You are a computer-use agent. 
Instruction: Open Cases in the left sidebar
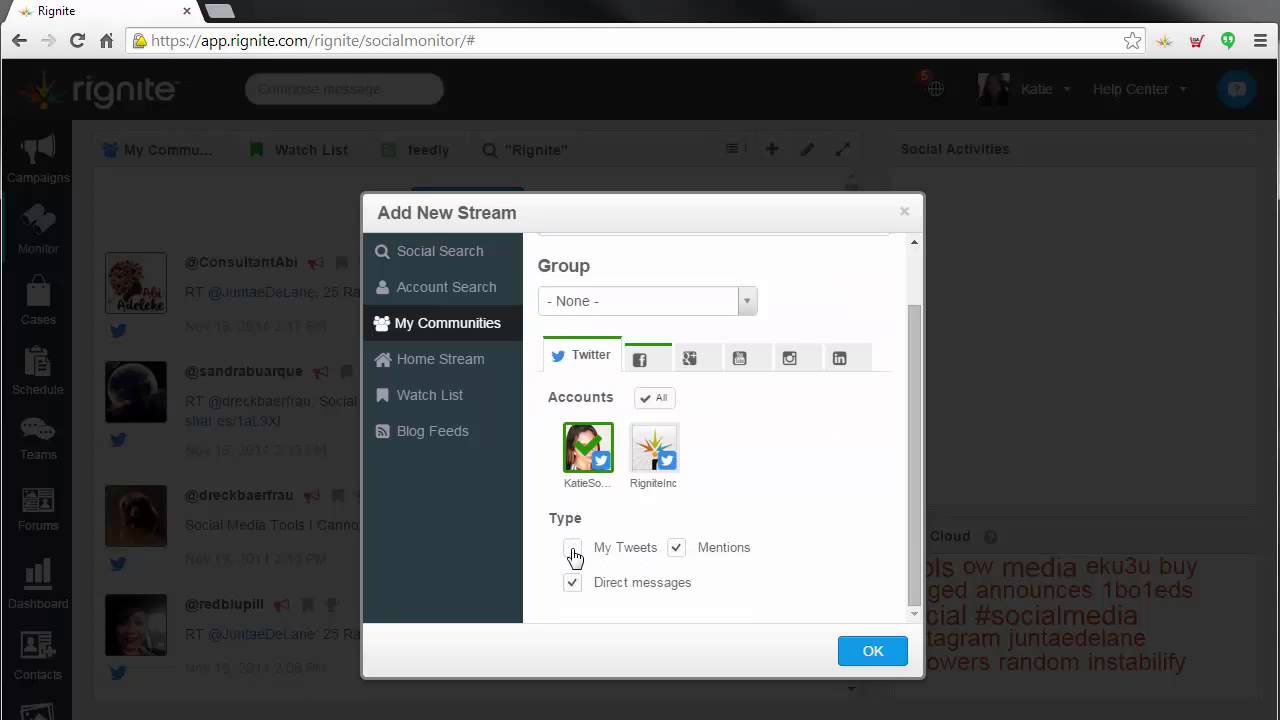click(38, 300)
